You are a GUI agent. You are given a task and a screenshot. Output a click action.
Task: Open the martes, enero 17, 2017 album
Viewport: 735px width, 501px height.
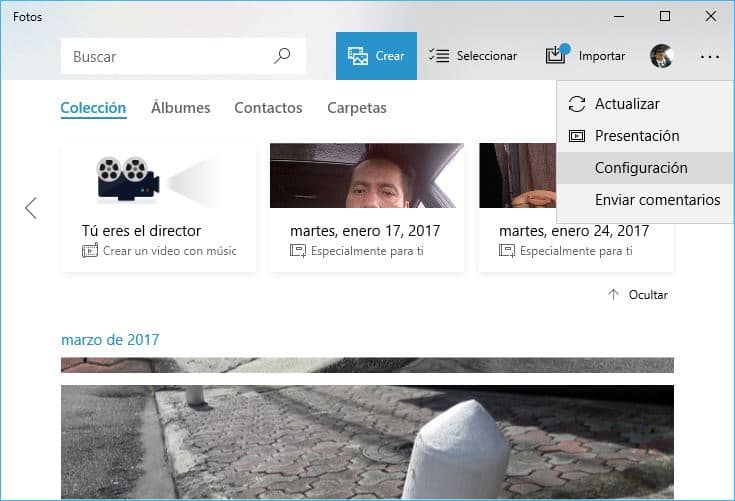pos(366,207)
